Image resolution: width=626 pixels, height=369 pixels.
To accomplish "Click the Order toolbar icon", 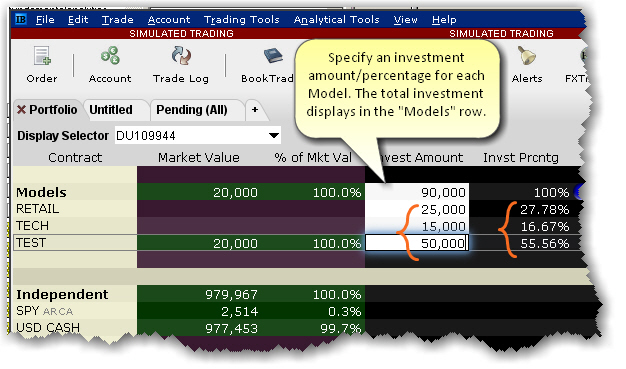I will tap(42, 56).
